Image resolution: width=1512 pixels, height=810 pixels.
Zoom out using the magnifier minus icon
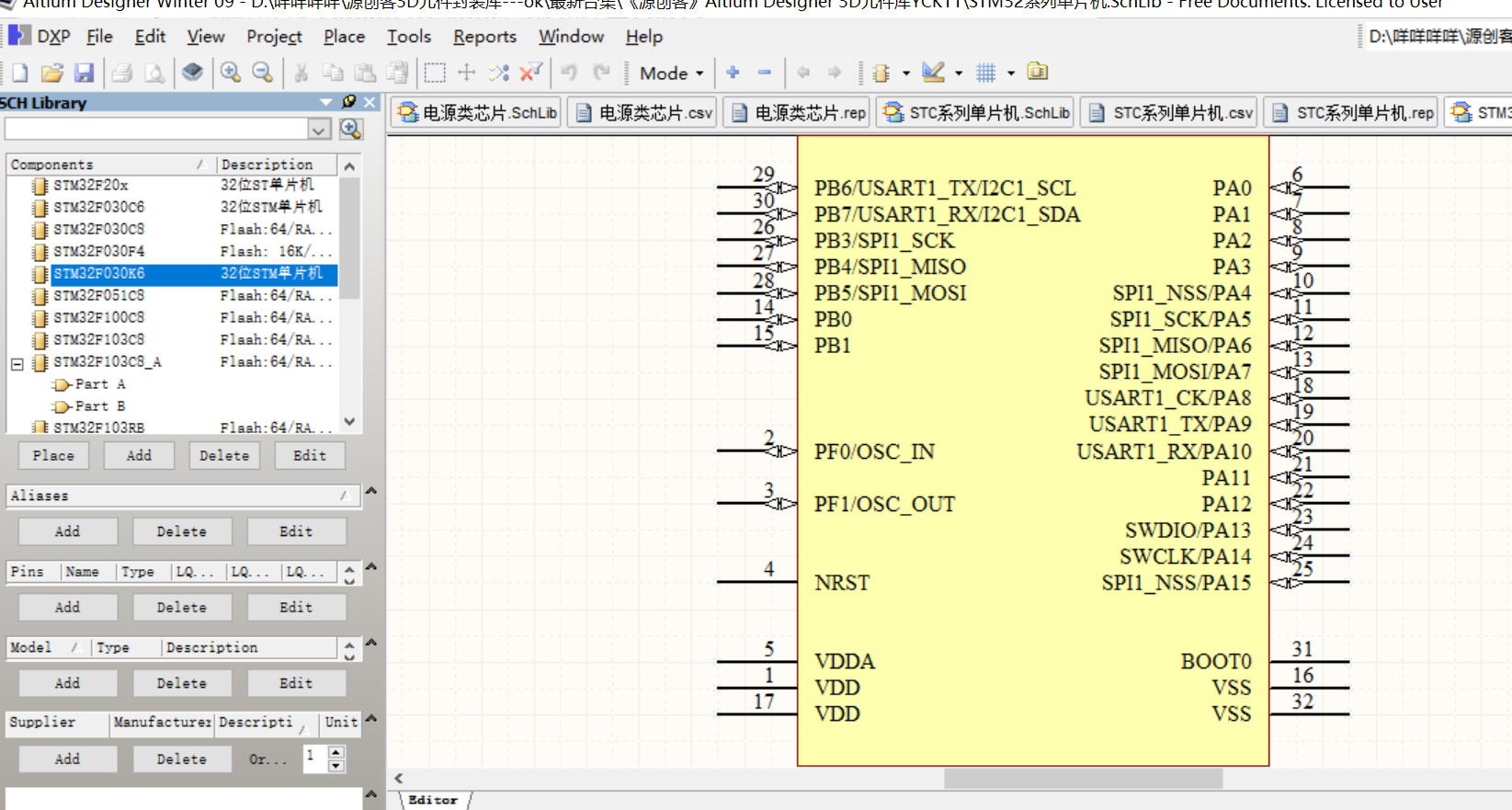click(x=263, y=73)
